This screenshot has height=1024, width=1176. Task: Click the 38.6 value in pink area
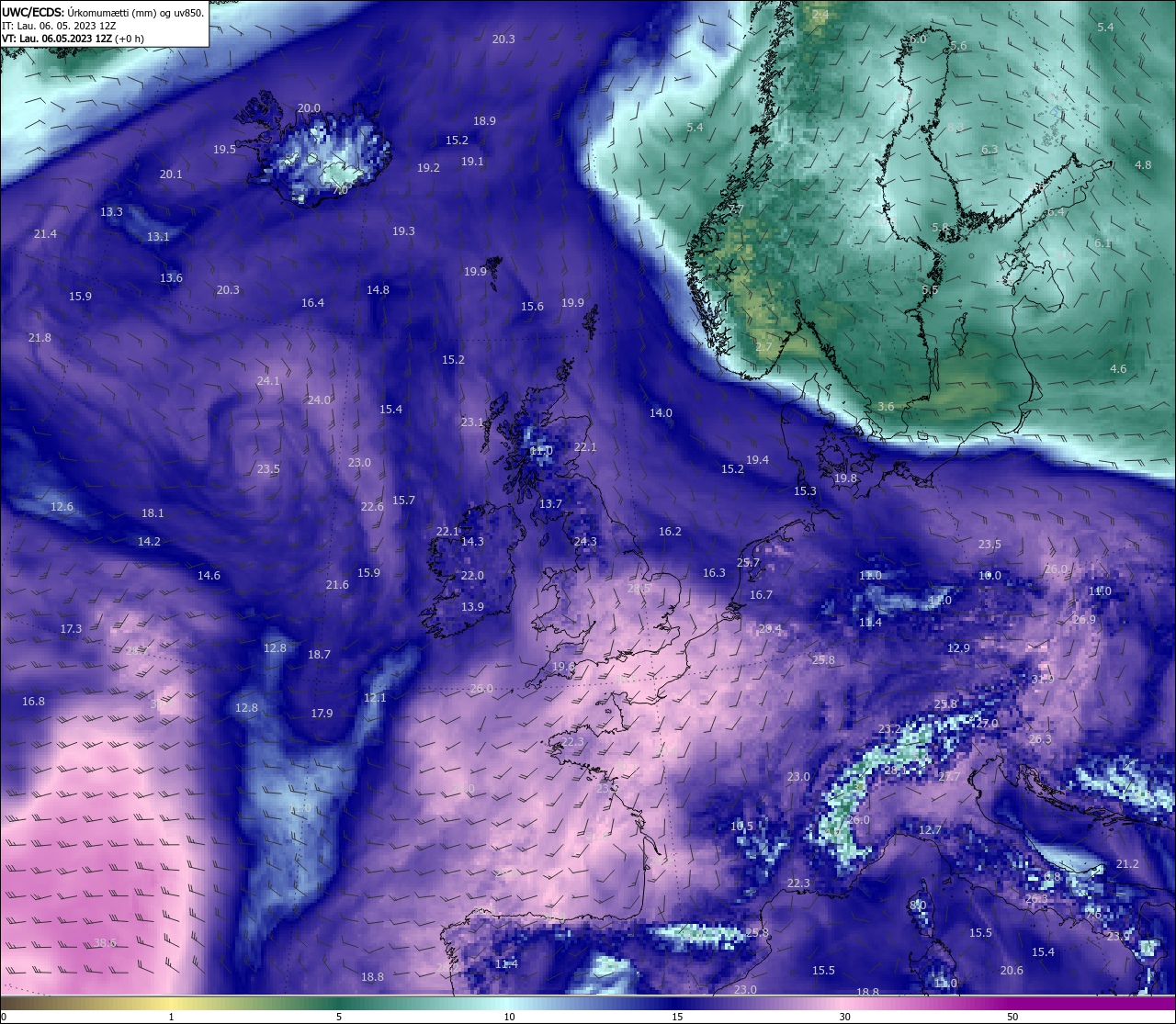tap(106, 942)
